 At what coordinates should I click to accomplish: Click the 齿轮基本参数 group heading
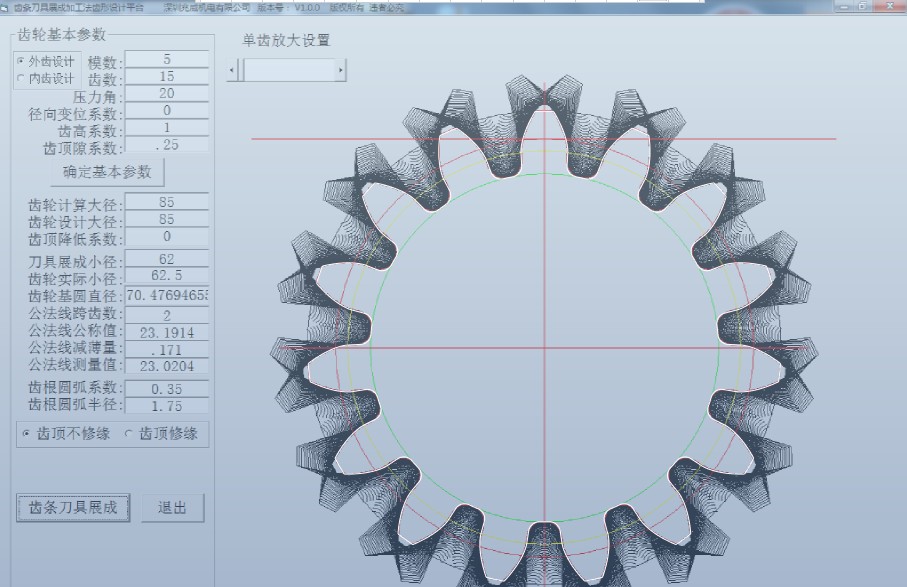pyautogui.click(x=61, y=35)
